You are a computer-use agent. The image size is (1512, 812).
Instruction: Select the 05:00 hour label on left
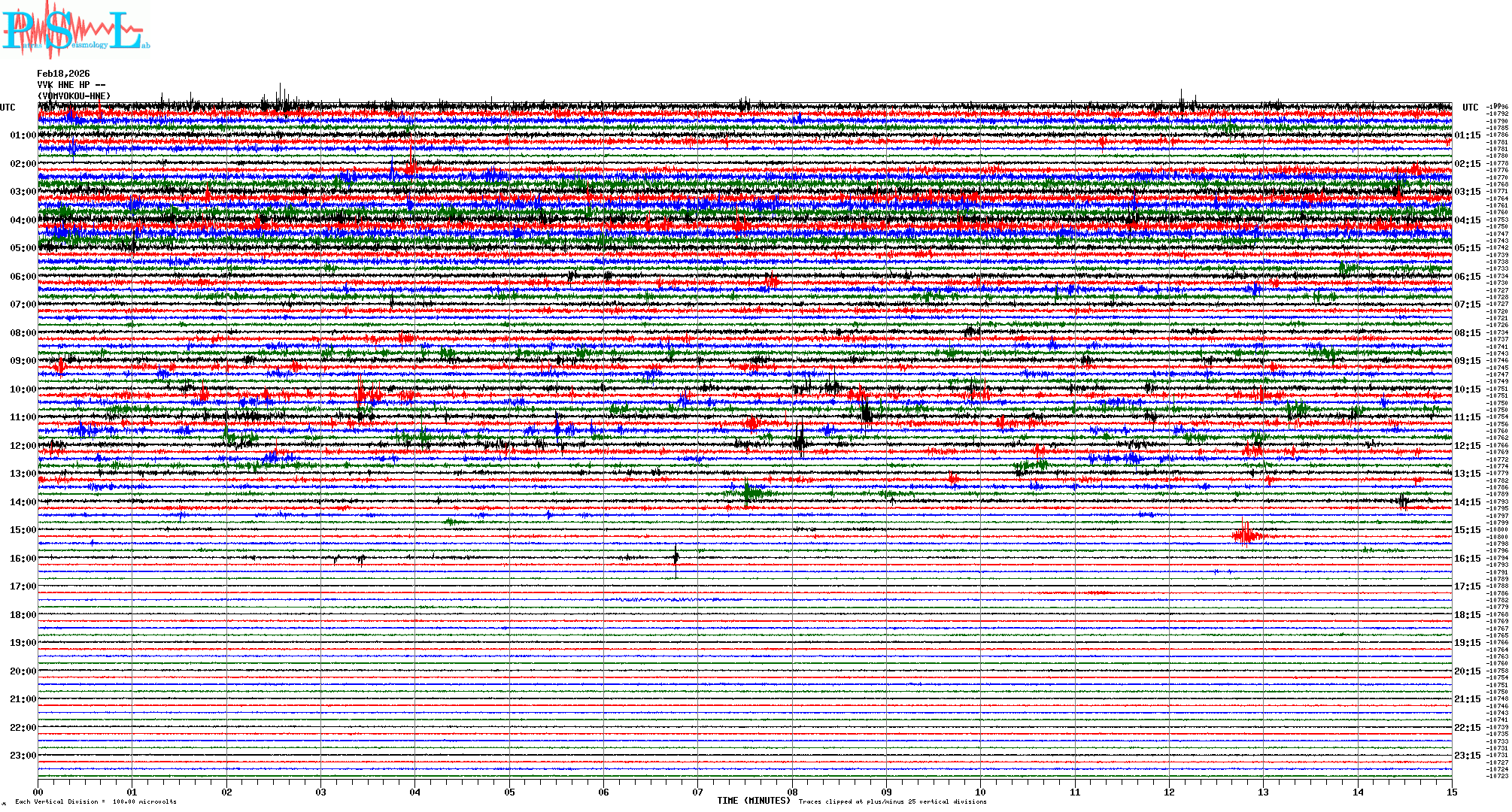tap(23, 248)
